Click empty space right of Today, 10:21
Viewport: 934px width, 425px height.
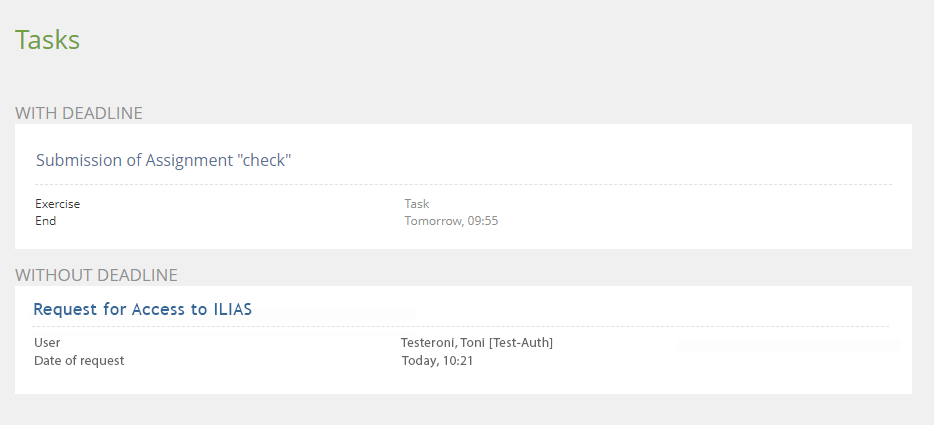click(700, 362)
